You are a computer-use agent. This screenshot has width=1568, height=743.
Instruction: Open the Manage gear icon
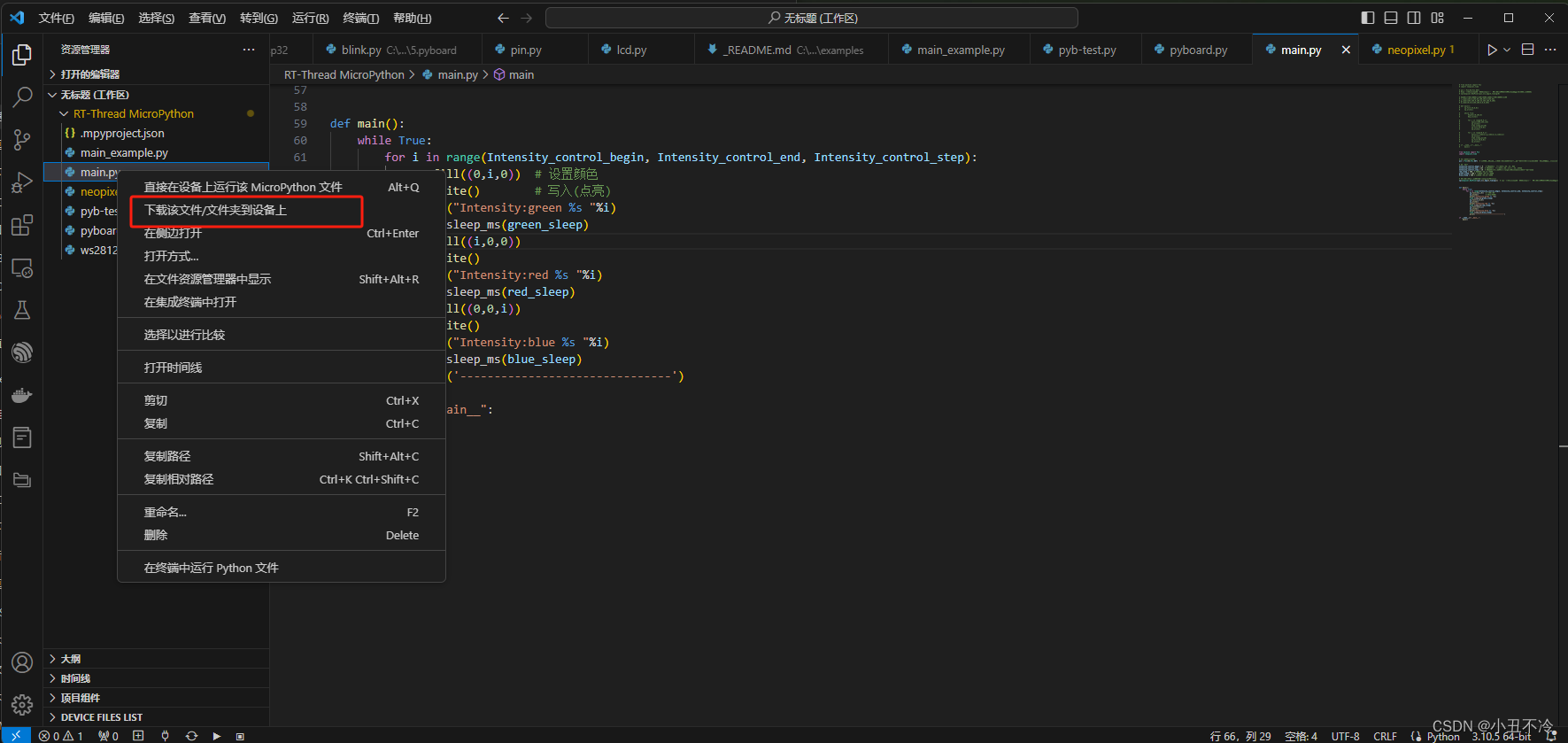[22, 705]
